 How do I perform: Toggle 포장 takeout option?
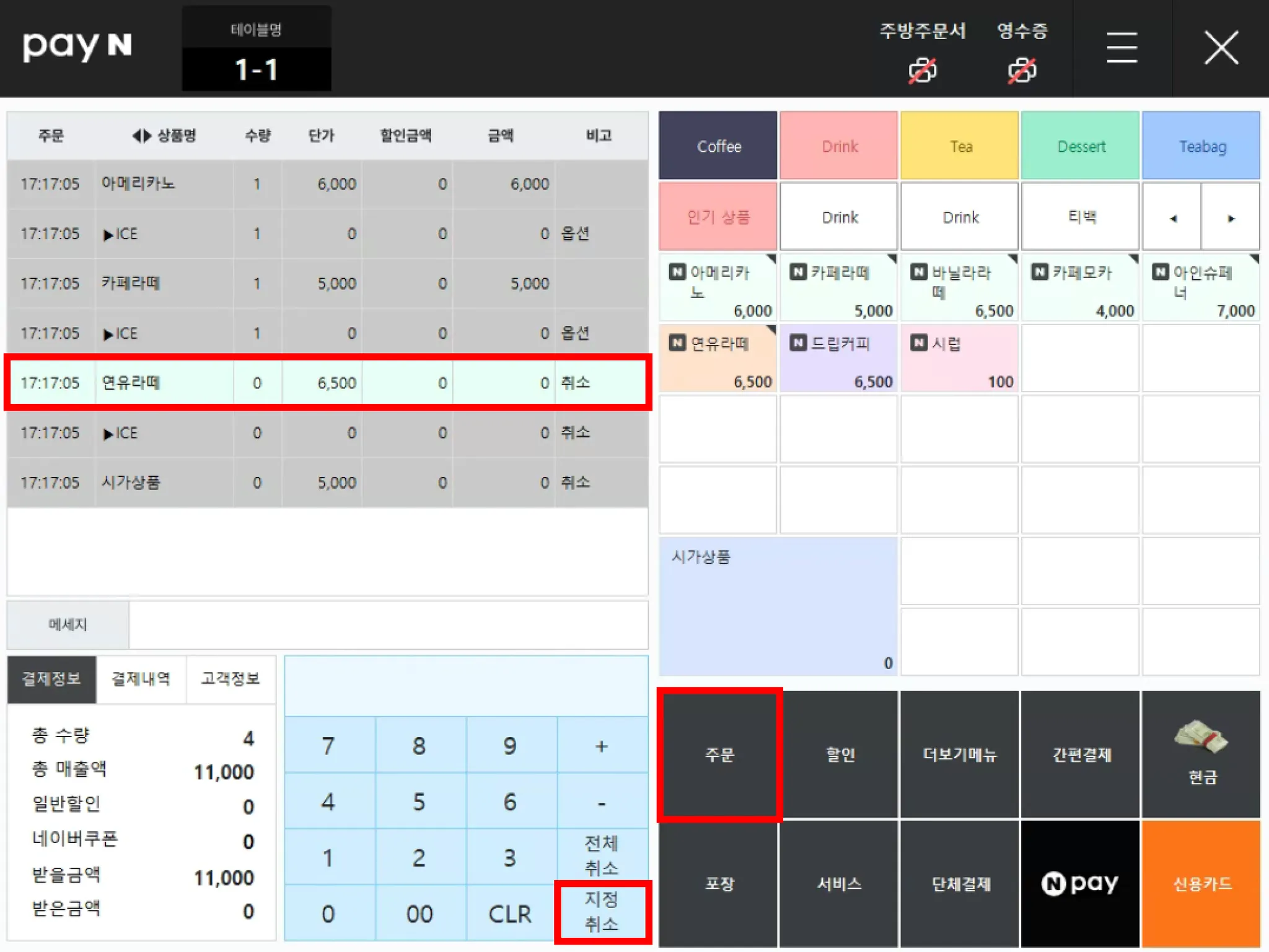pos(718,883)
